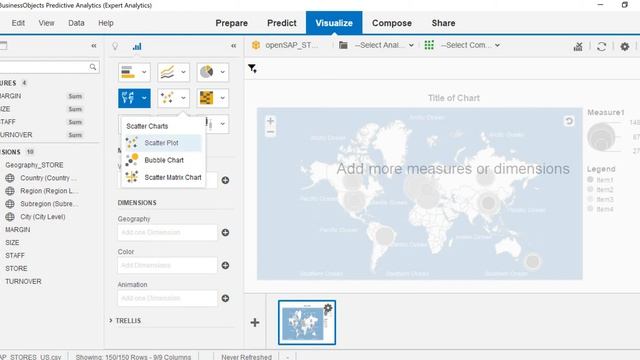The width and height of the screenshot is (640, 360).
Task: Open the settings gear in top toolbar
Action: (x=624, y=47)
